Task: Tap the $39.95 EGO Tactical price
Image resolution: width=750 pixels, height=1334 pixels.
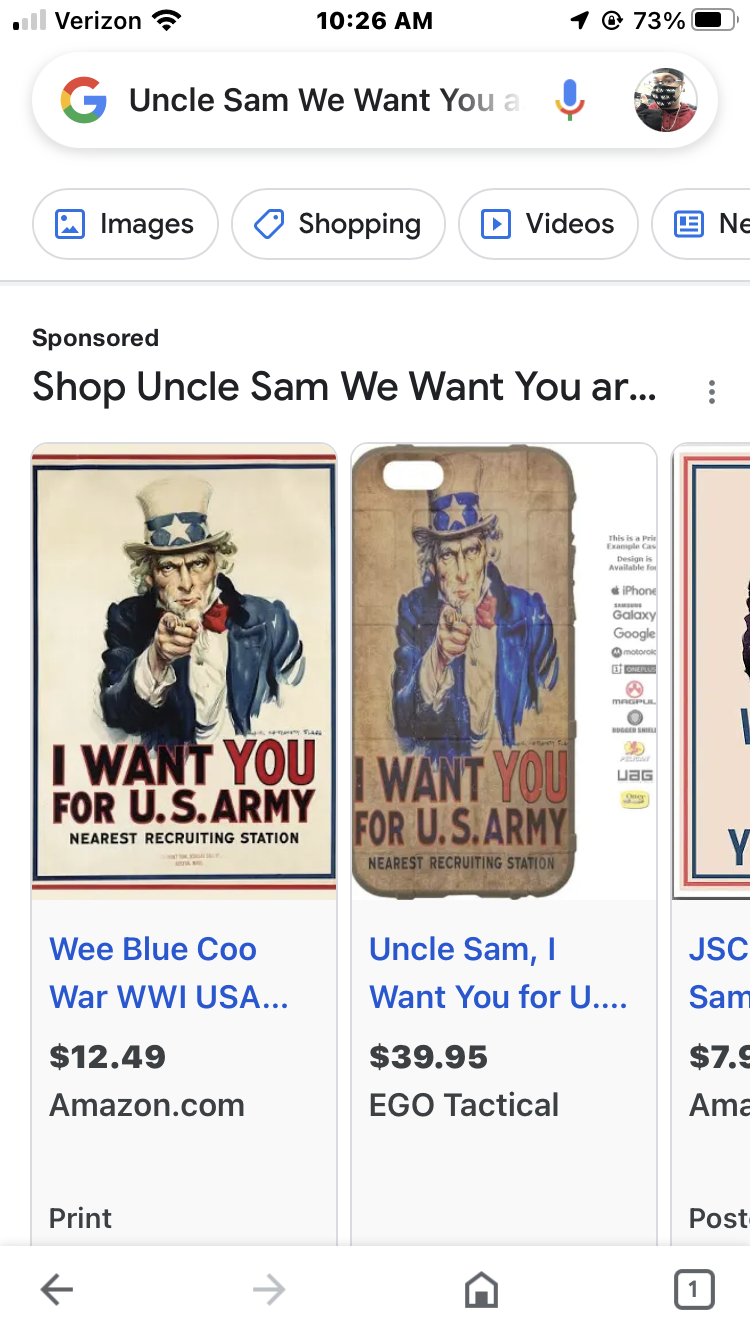Action: pyautogui.click(x=428, y=1056)
